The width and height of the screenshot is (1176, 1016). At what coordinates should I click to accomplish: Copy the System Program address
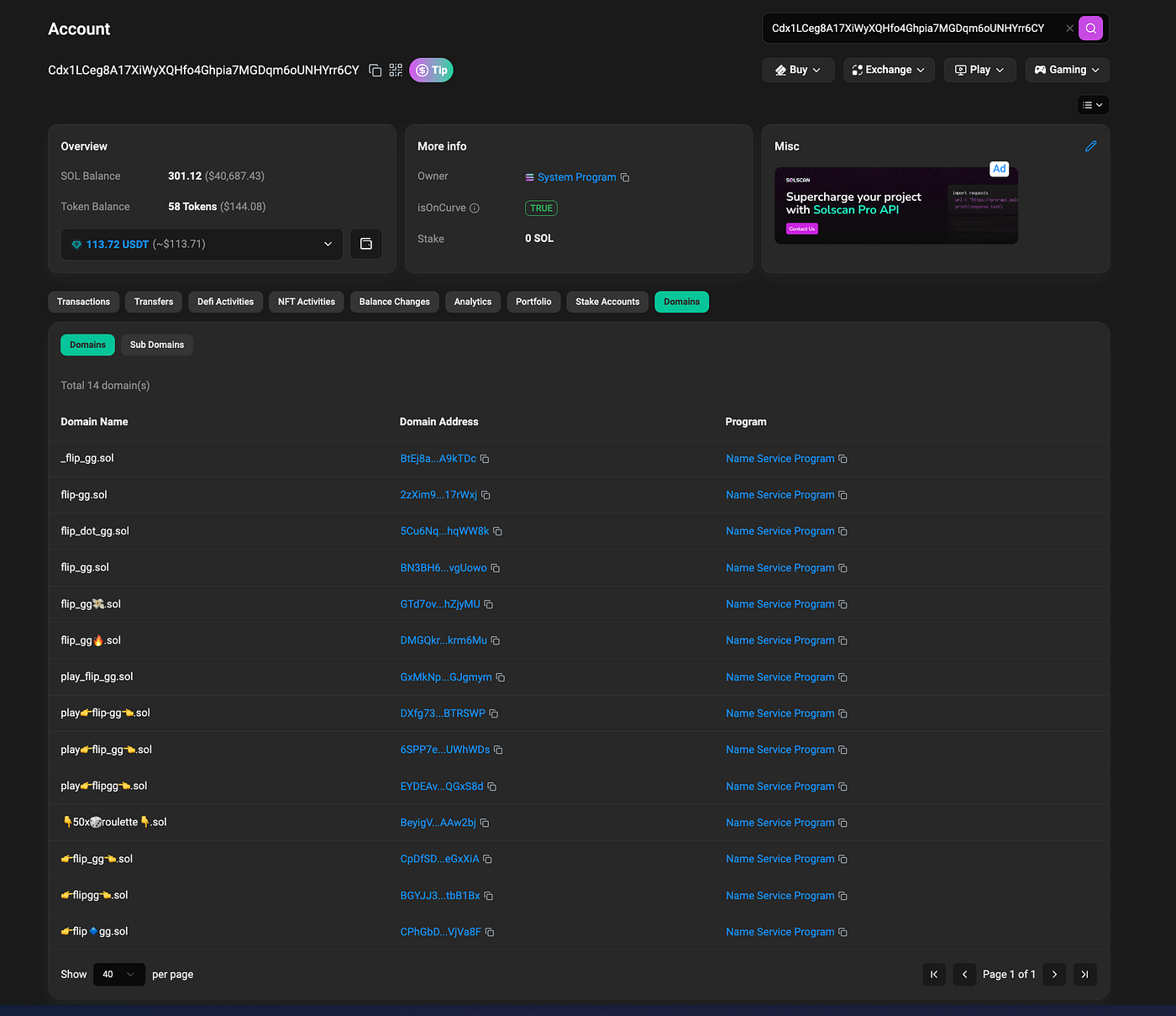pyautogui.click(x=625, y=177)
